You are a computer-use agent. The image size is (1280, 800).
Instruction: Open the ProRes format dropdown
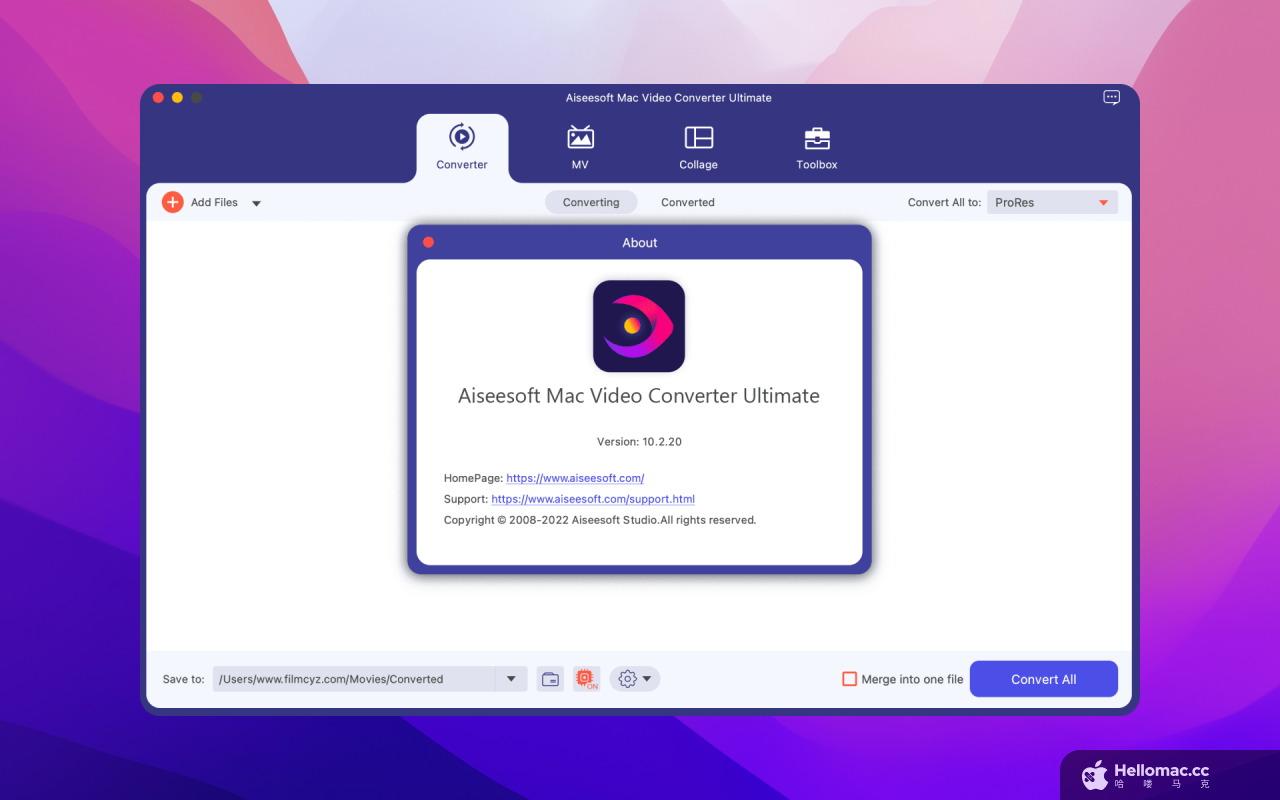(1052, 202)
